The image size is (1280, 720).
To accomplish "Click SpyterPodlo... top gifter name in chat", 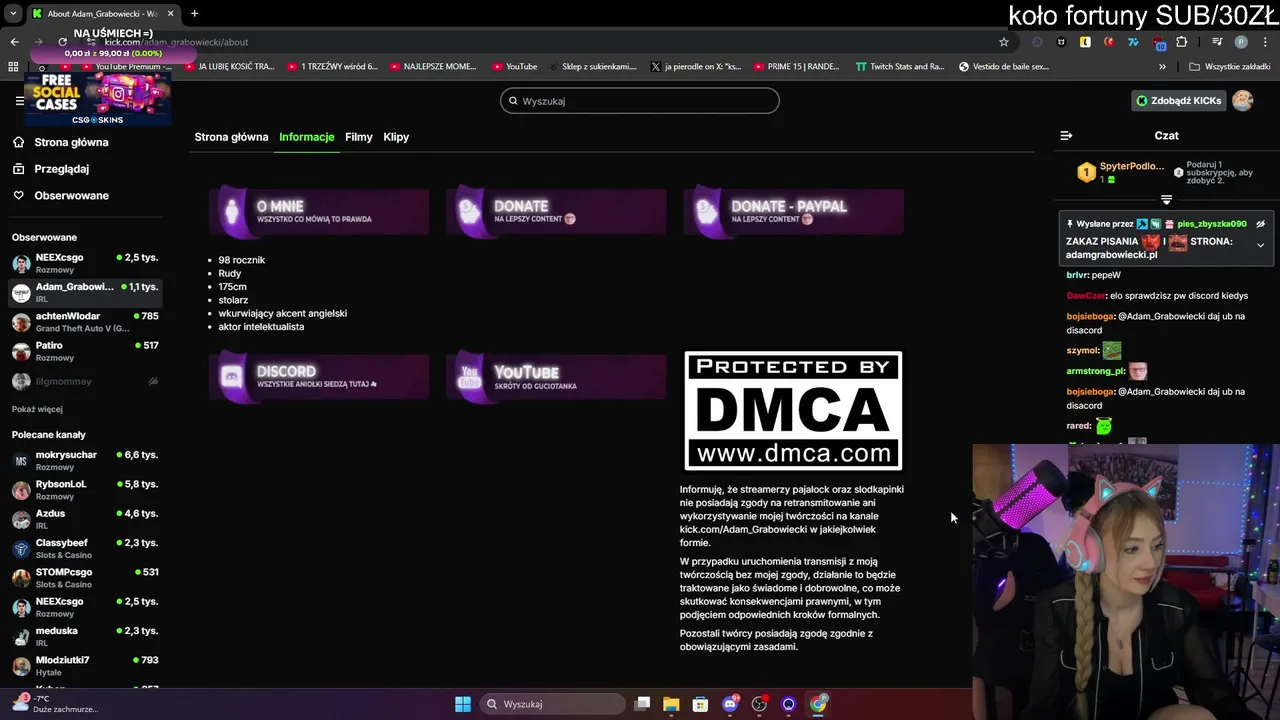I will coord(1132,166).
